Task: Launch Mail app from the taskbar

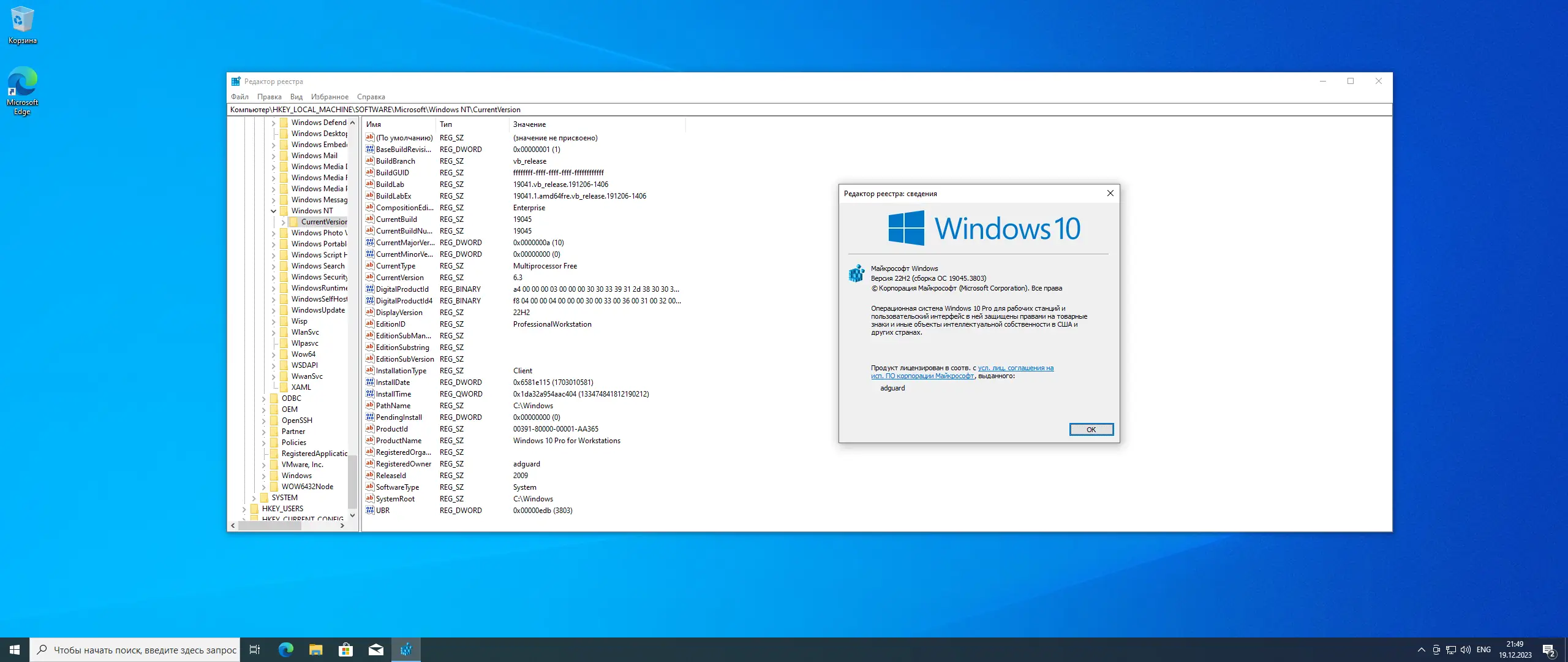Action: (x=376, y=650)
